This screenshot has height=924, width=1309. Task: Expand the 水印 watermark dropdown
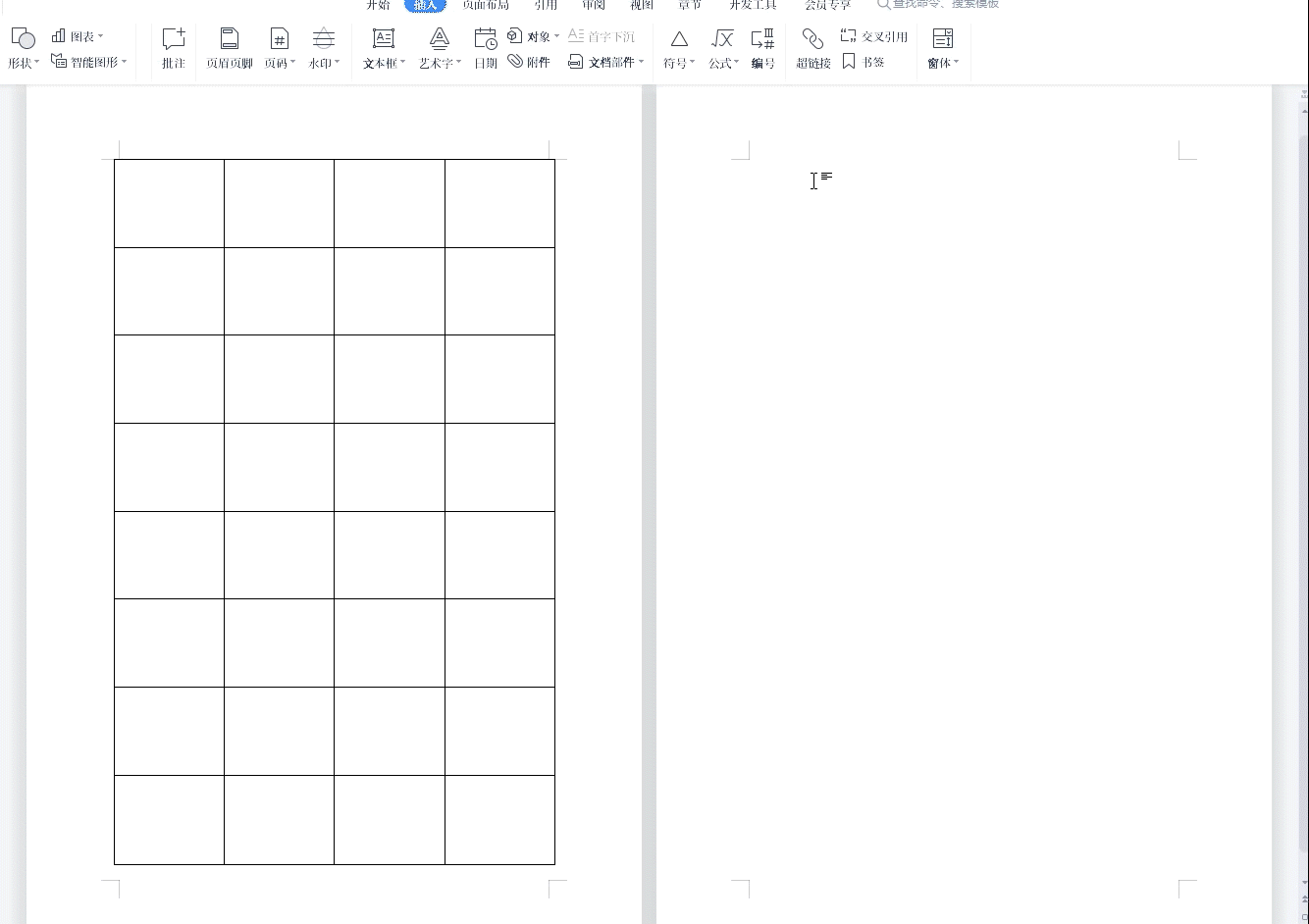coord(324,63)
